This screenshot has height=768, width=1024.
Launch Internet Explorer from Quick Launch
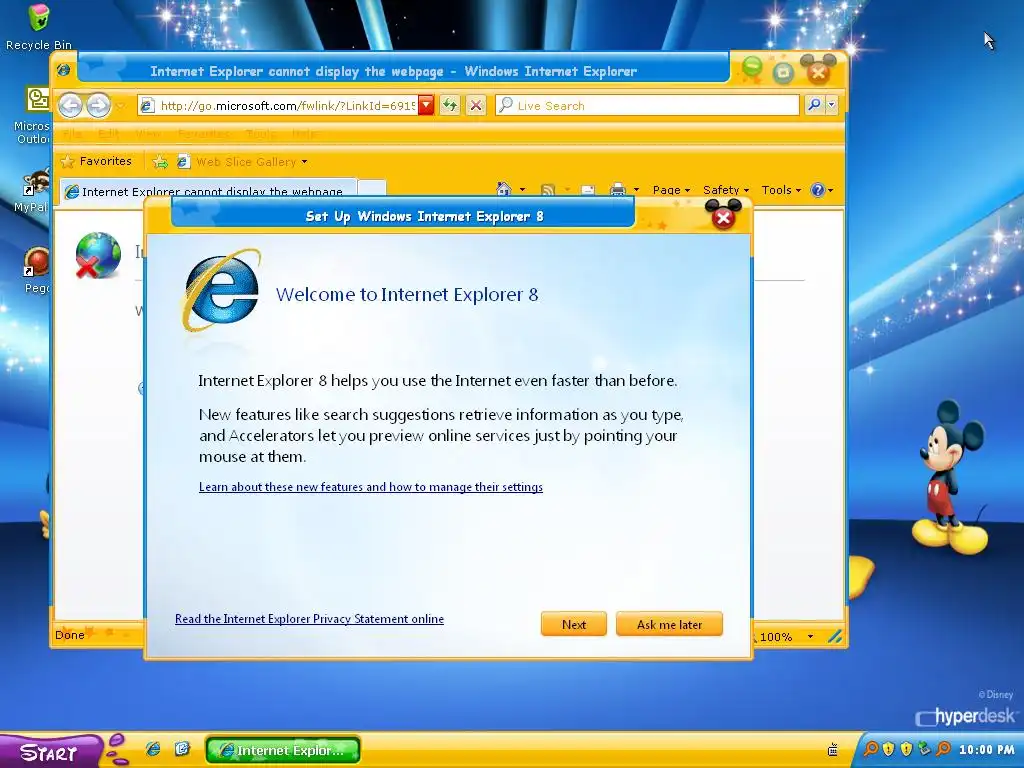pyautogui.click(x=153, y=749)
